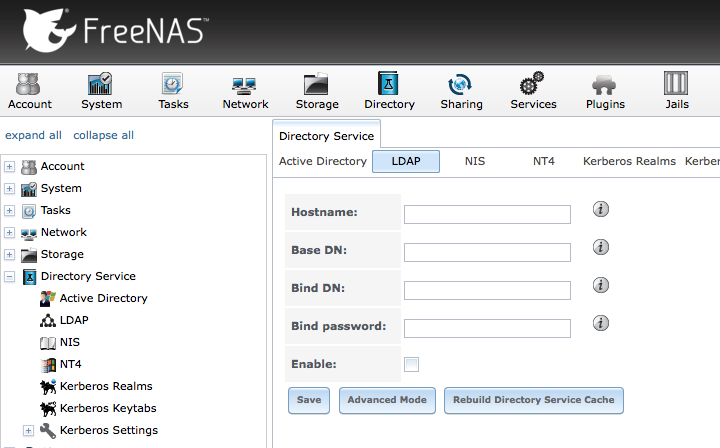Expand the System tree node
720x448 pixels.
pyautogui.click(x=10, y=189)
